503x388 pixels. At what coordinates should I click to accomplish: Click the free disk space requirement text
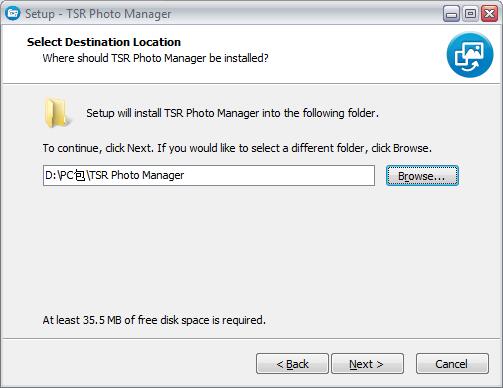click(154, 320)
